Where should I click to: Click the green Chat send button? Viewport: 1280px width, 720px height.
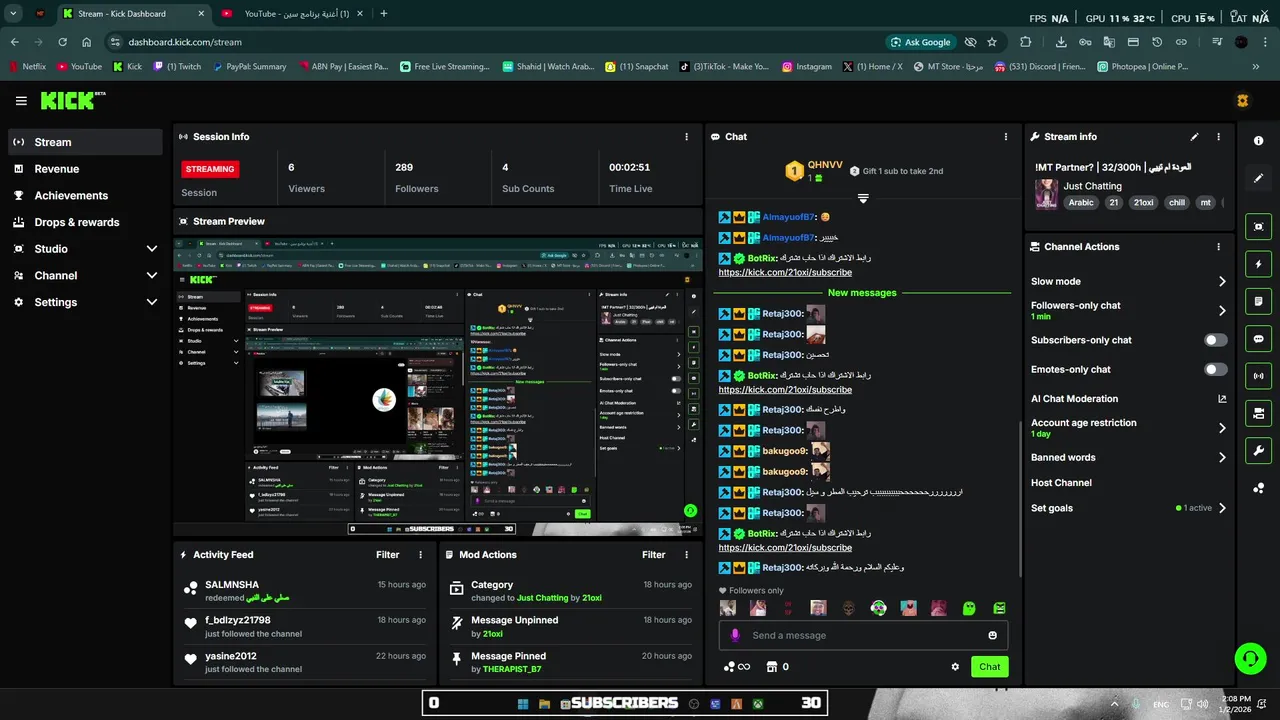point(989,667)
